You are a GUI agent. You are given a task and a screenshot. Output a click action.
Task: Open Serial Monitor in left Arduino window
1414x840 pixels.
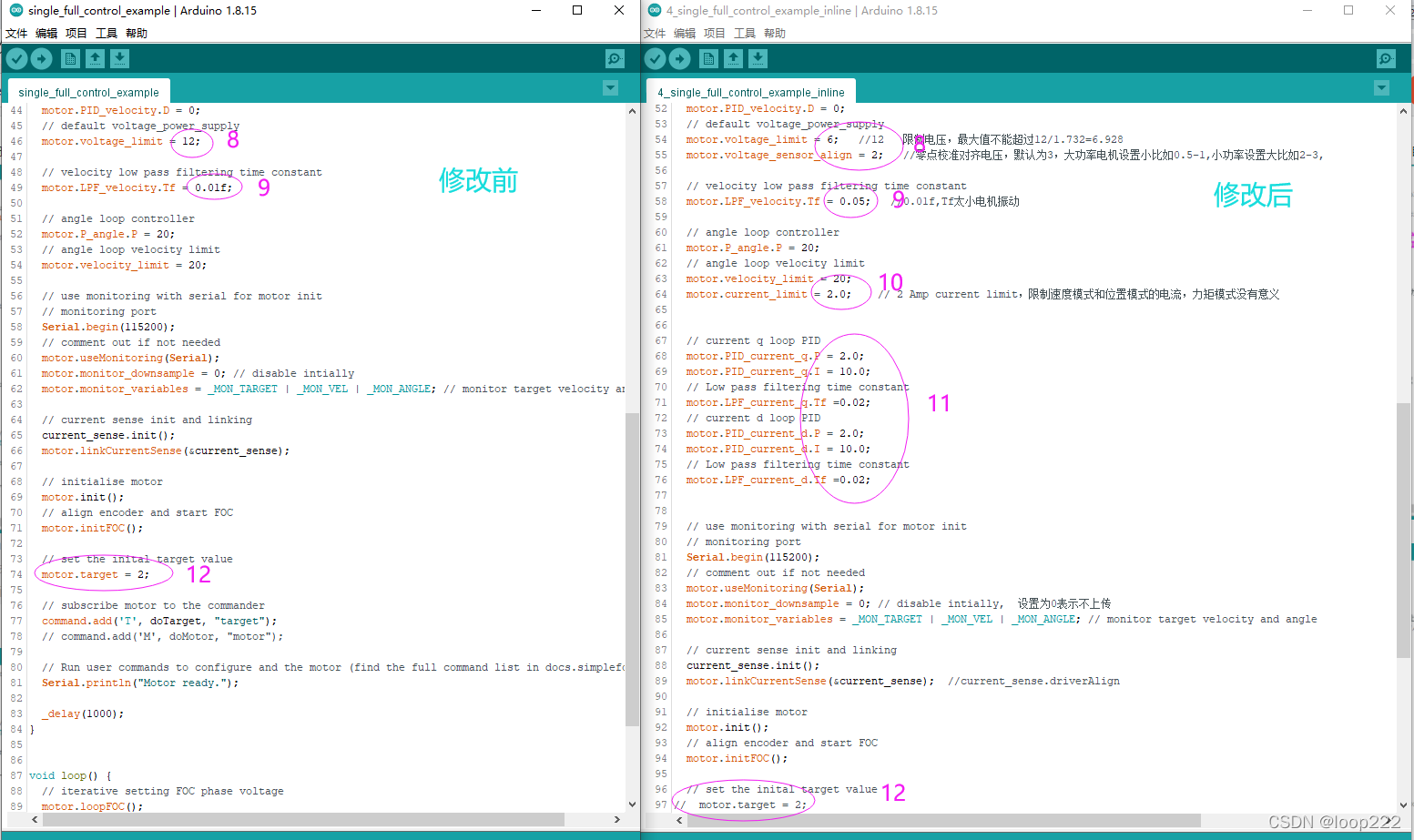(615, 59)
